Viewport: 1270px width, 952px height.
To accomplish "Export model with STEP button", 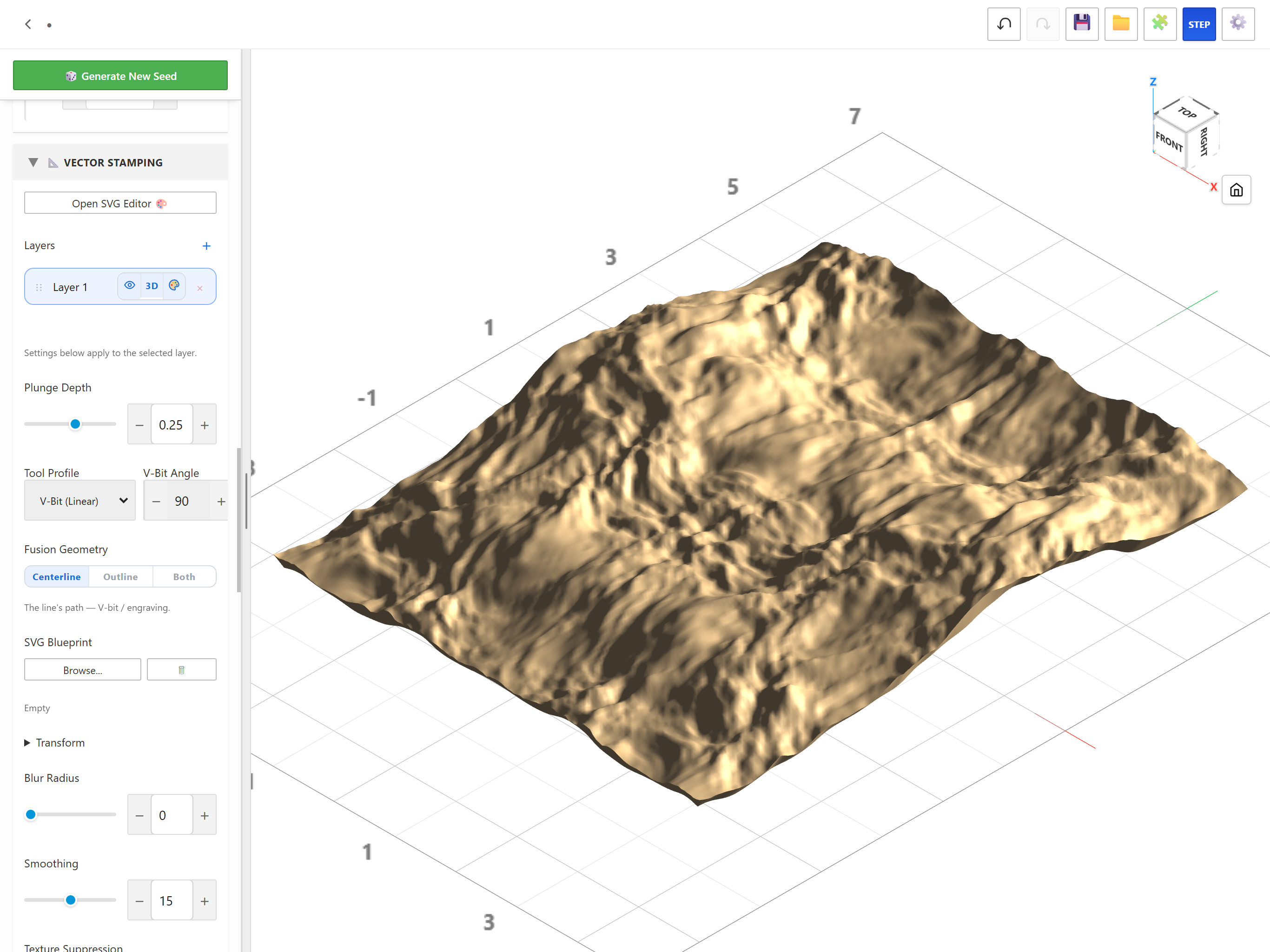I will pyautogui.click(x=1199, y=24).
